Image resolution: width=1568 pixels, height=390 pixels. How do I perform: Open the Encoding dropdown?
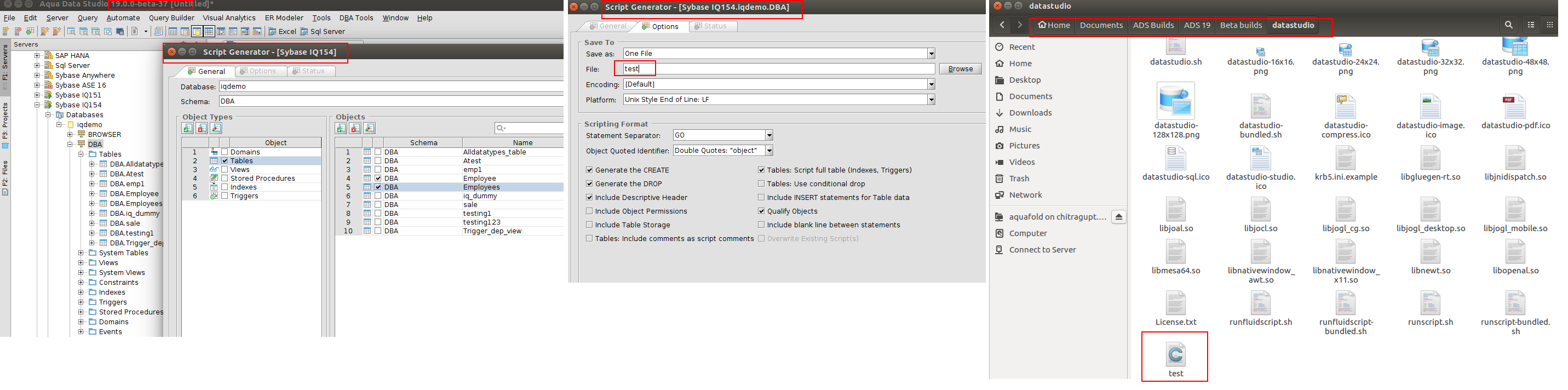tap(931, 84)
